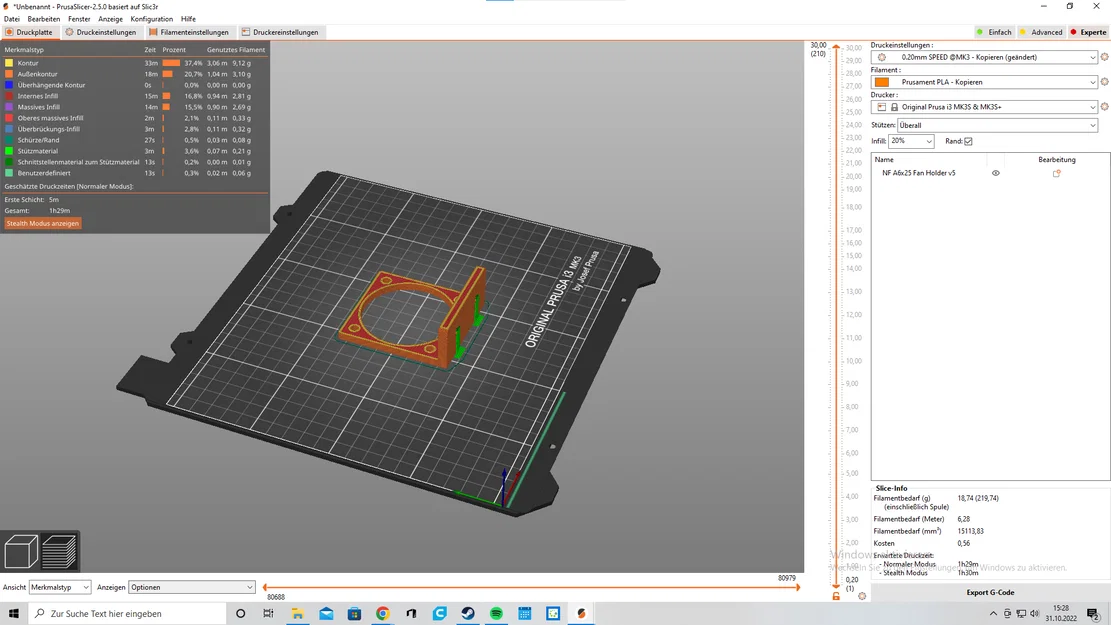Open the Bearbeiten menu

pos(44,19)
